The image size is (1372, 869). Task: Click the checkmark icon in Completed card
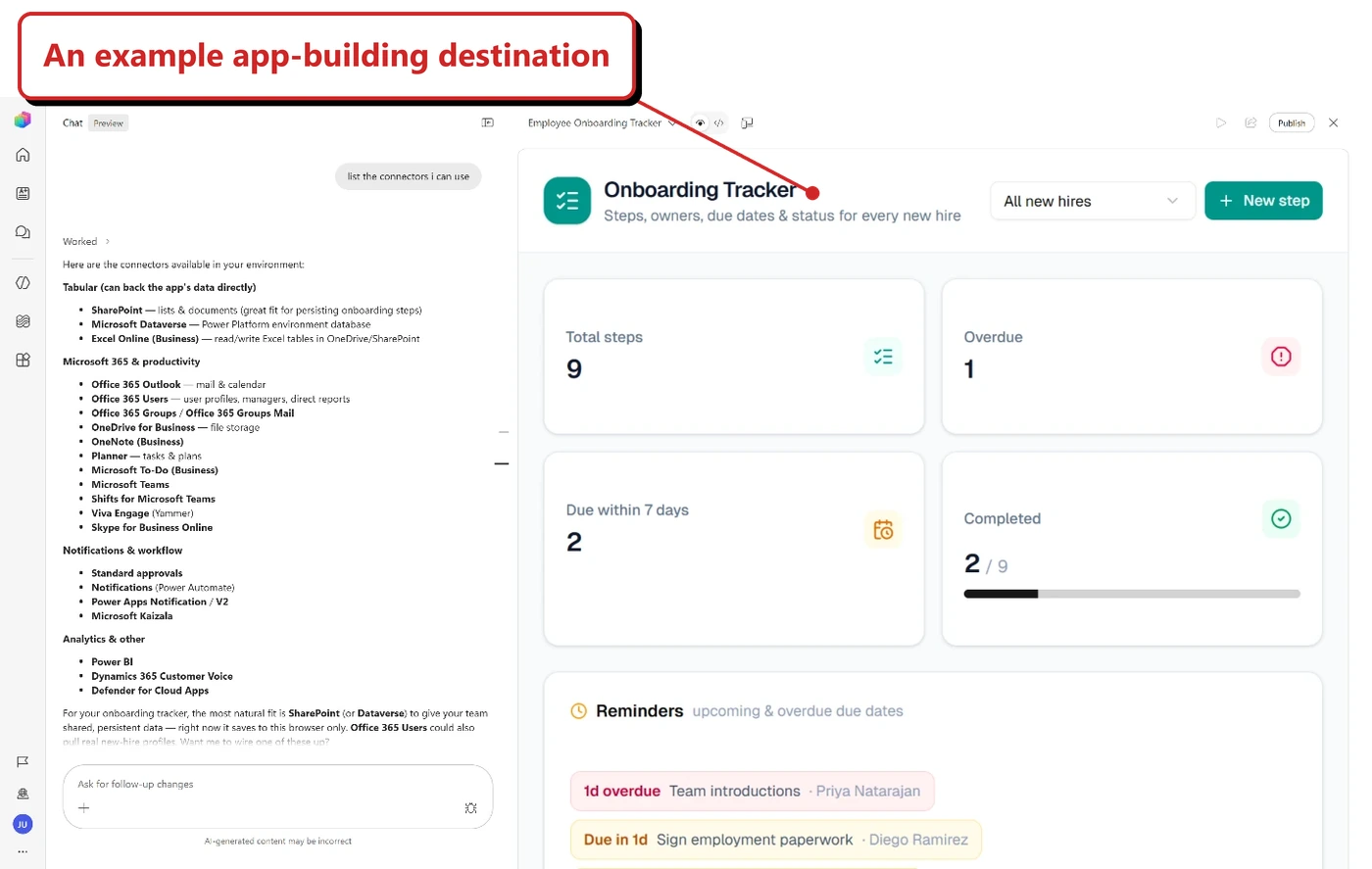click(1281, 518)
